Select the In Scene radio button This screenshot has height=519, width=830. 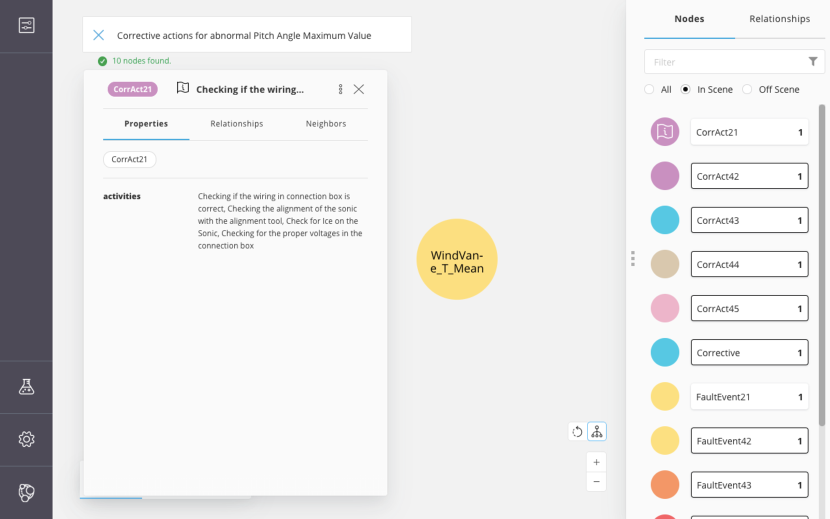[x=686, y=89]
